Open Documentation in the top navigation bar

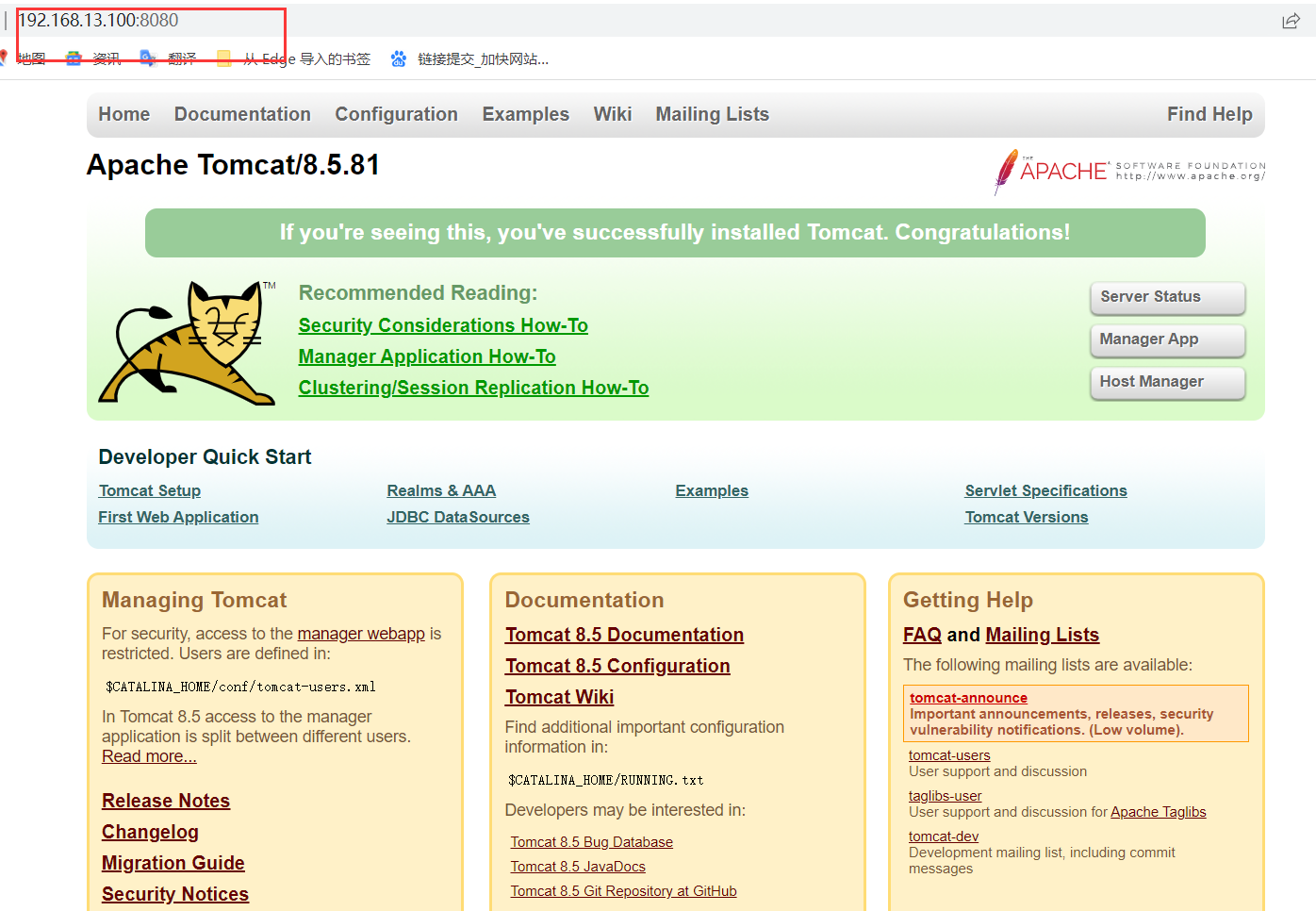(x=242, y=114)
